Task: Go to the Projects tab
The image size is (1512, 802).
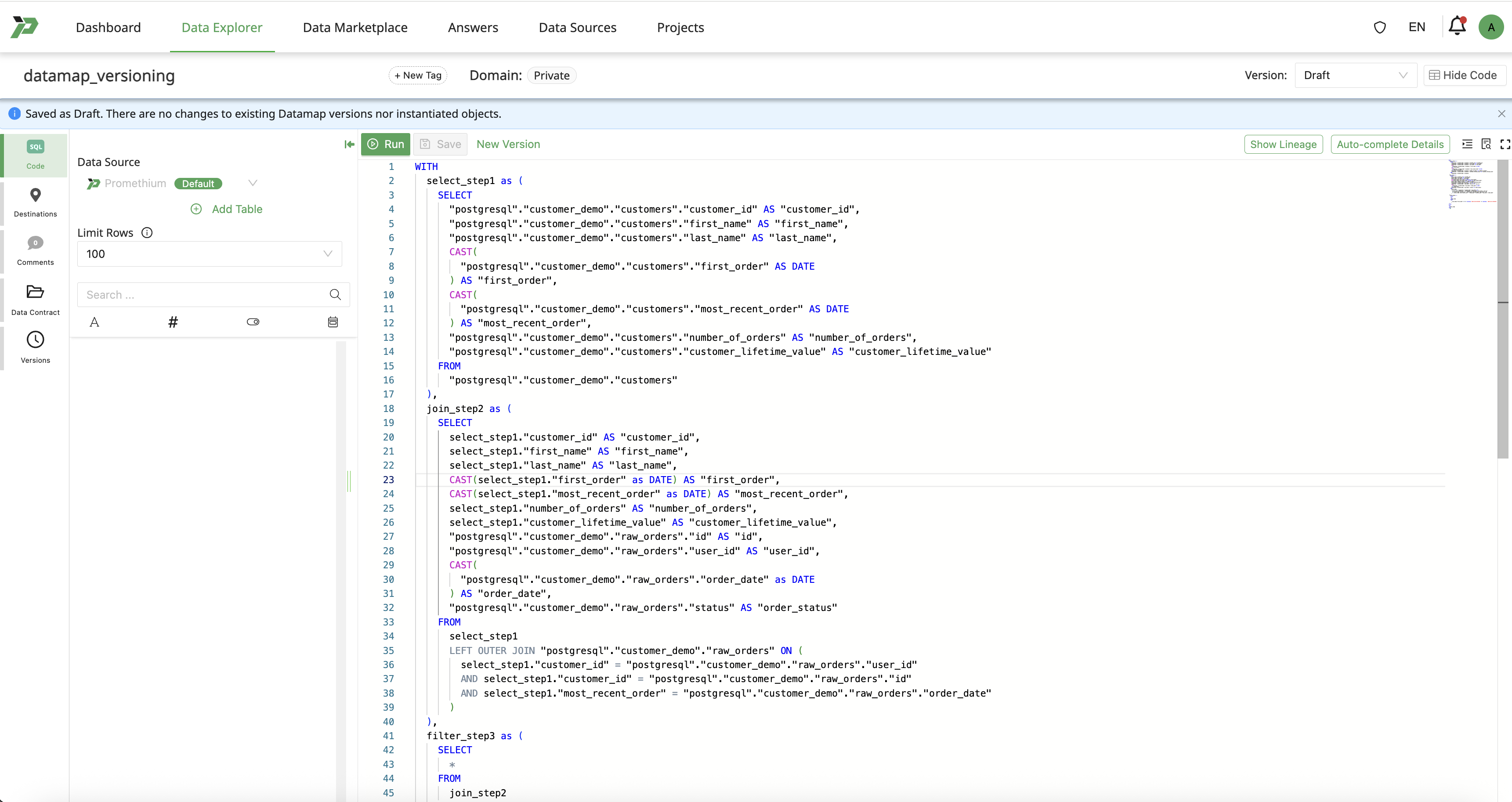Action: (x=680, y=28)
